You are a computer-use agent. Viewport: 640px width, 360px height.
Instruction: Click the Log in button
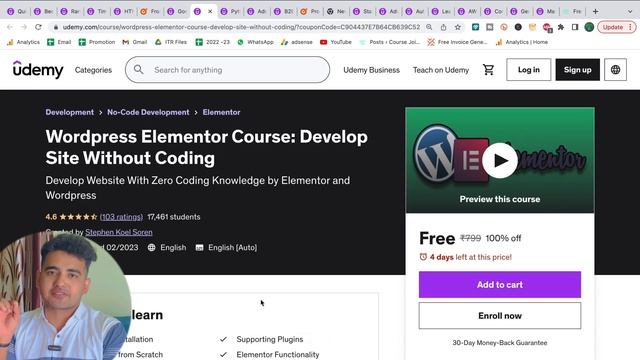click(x=529, y=70)
